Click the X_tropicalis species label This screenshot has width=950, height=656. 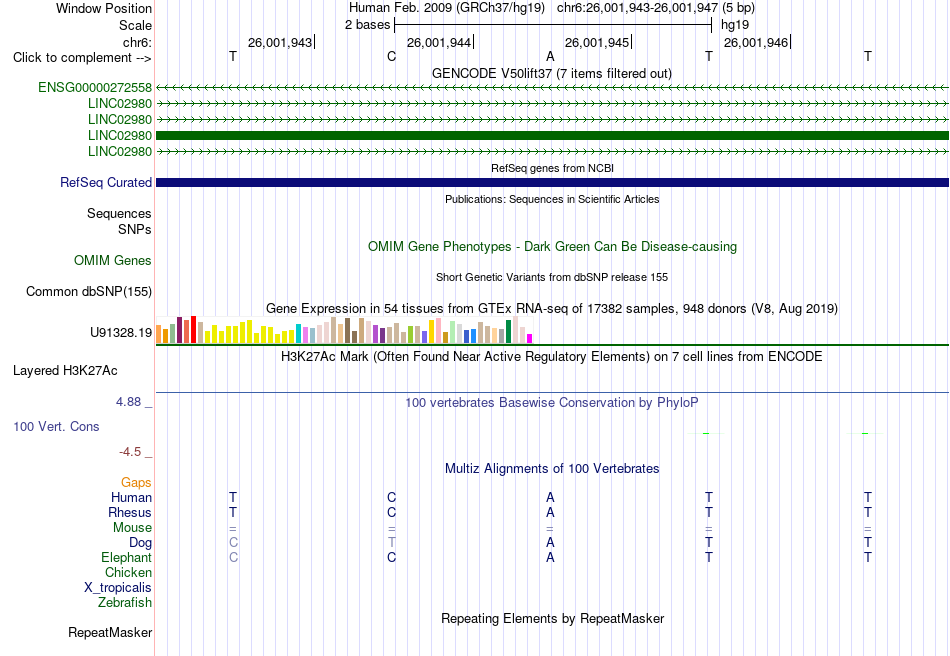coord(118,588)
